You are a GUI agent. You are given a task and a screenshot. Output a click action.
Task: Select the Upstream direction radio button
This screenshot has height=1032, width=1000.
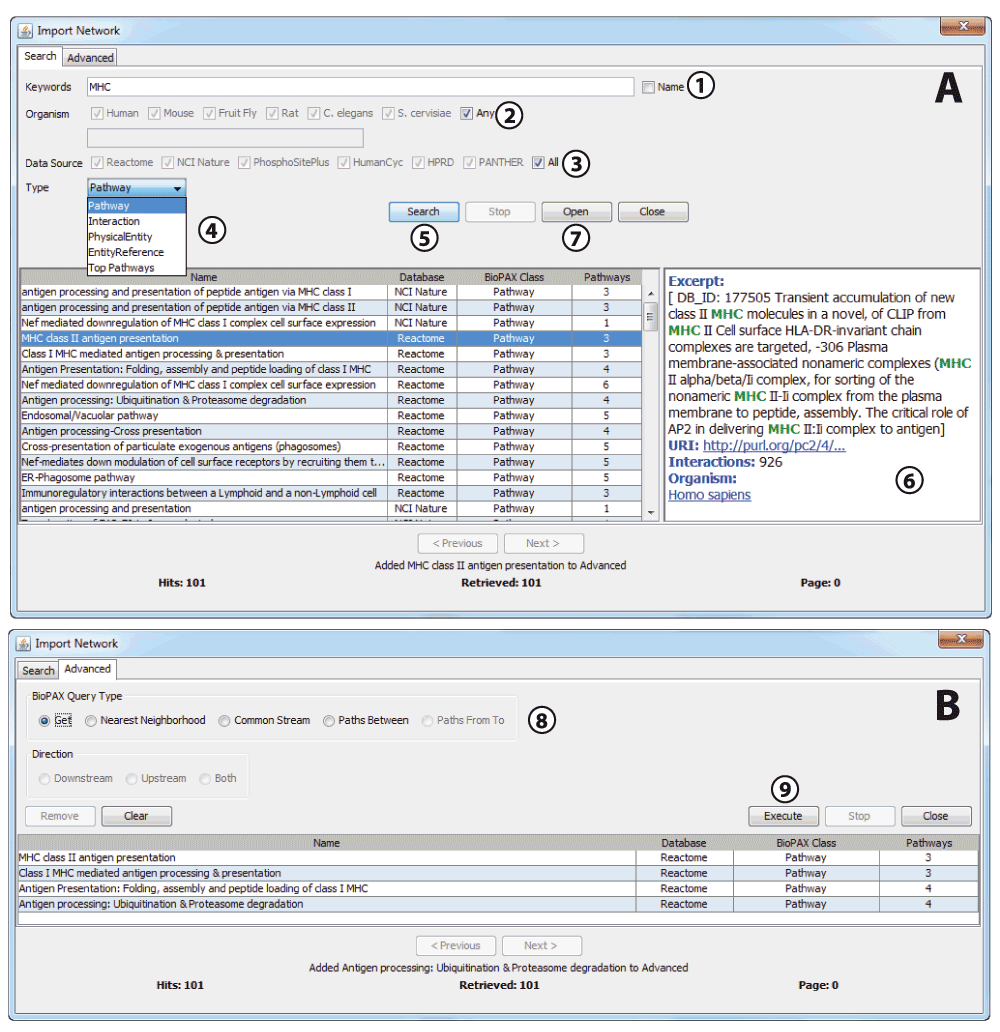132,779
